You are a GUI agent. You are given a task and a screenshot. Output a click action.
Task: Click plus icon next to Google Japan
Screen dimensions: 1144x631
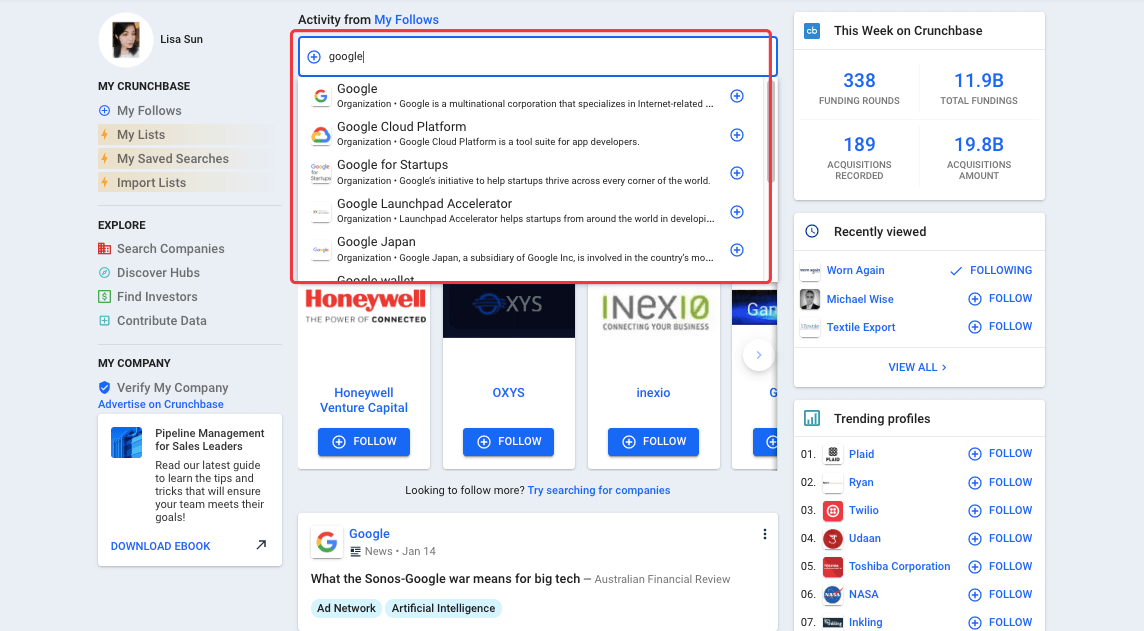(737, 250)
